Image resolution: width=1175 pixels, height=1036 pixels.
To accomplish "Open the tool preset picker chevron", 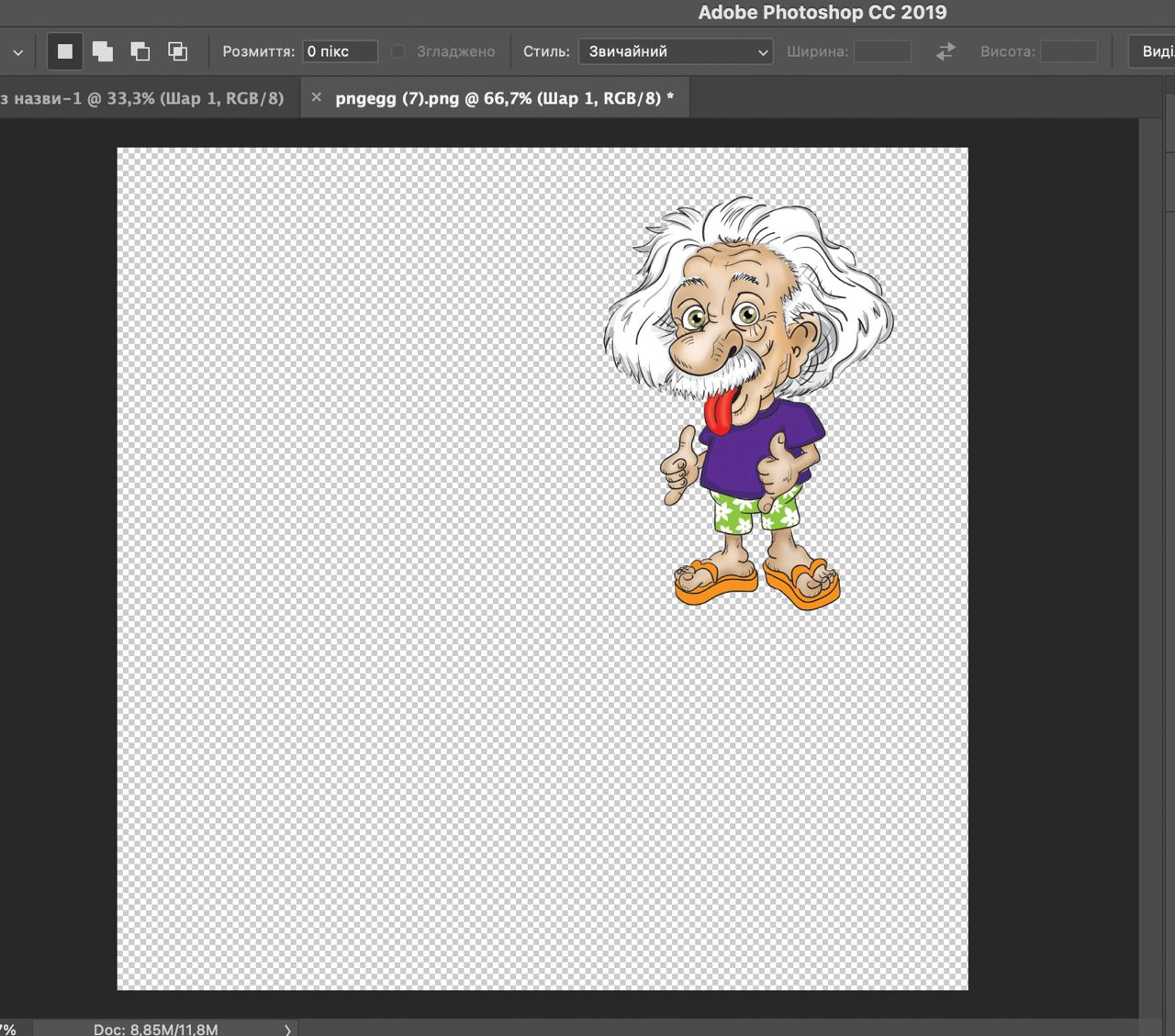I will [x=17, y=52].
